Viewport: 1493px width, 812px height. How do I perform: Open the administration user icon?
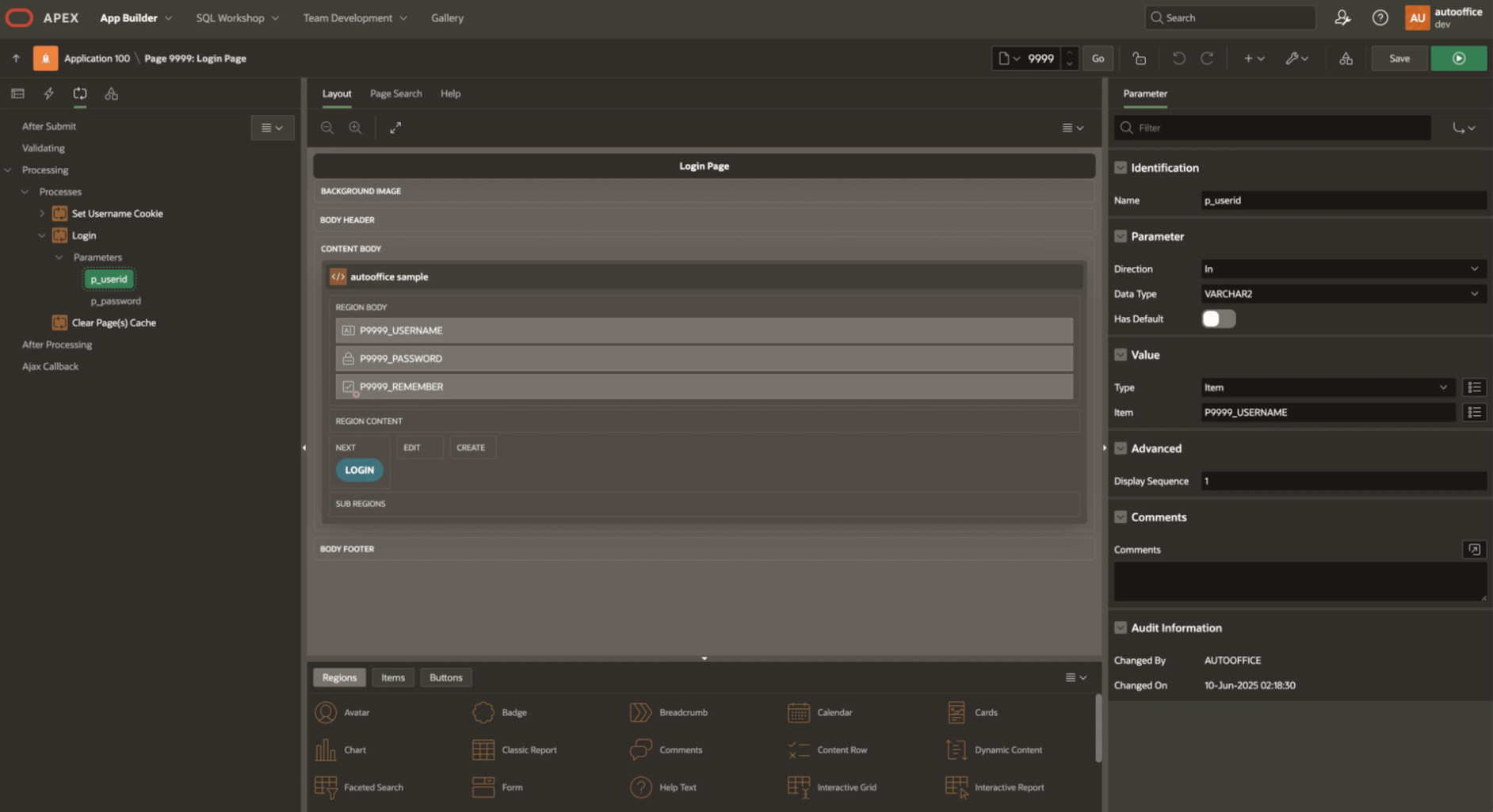point(1342,17)
